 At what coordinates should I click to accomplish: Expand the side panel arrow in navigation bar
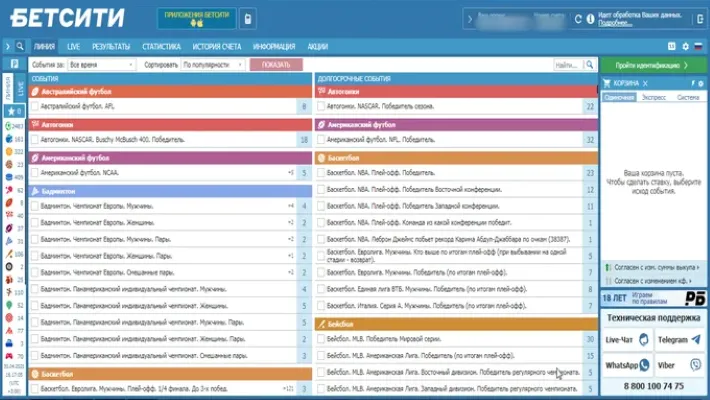coord(7,46)
